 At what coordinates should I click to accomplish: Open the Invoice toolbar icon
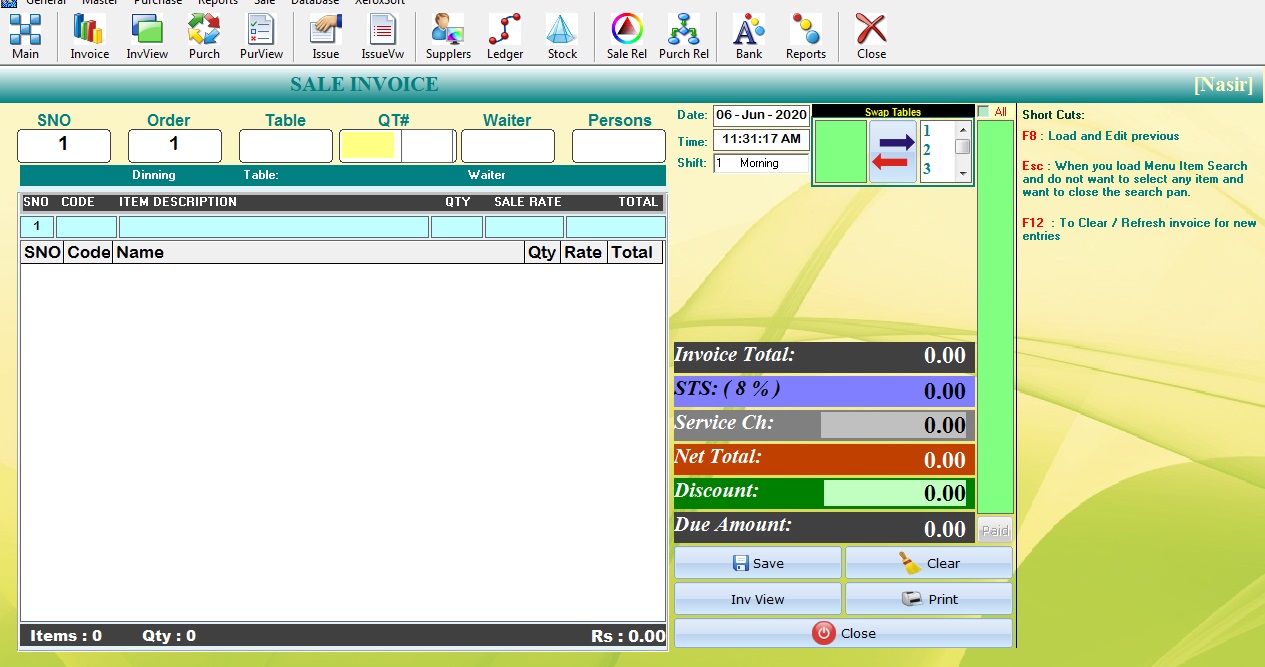tap(89, 37)
